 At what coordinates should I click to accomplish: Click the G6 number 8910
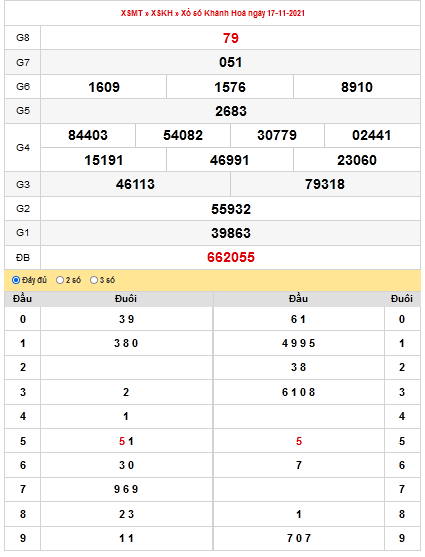pyautogui.click(x=357, y=87)
